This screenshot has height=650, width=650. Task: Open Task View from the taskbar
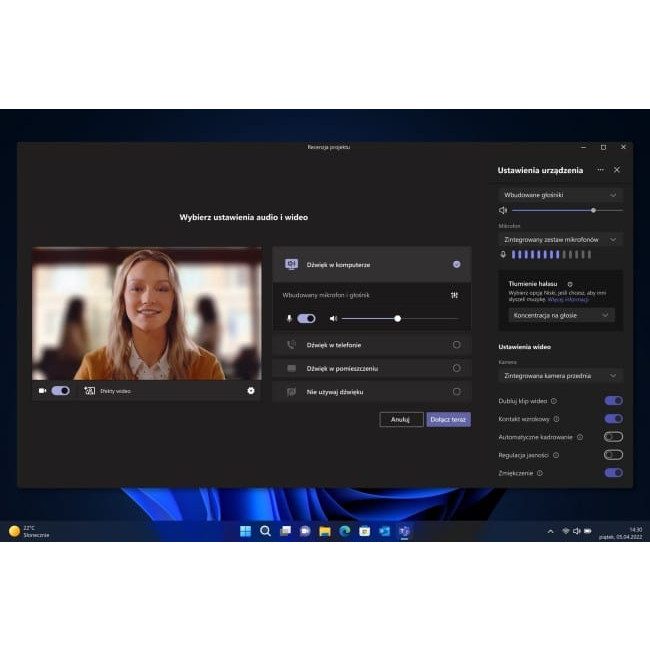tap(285, 531)
